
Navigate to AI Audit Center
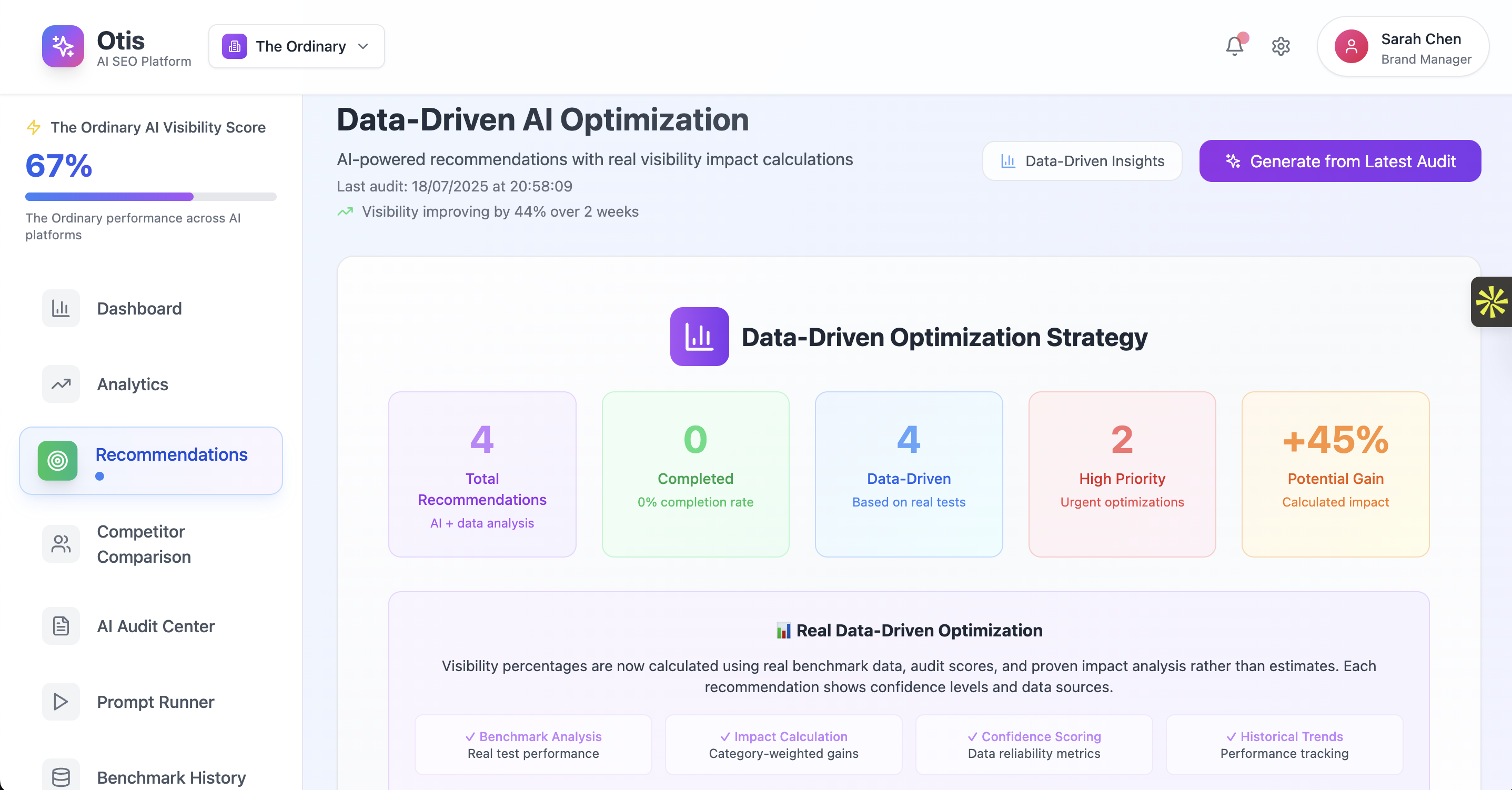coord(151,626)
